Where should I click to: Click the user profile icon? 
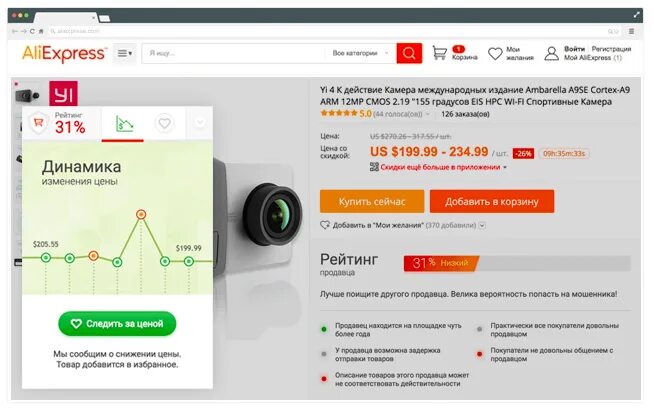[x=551, y=53]
